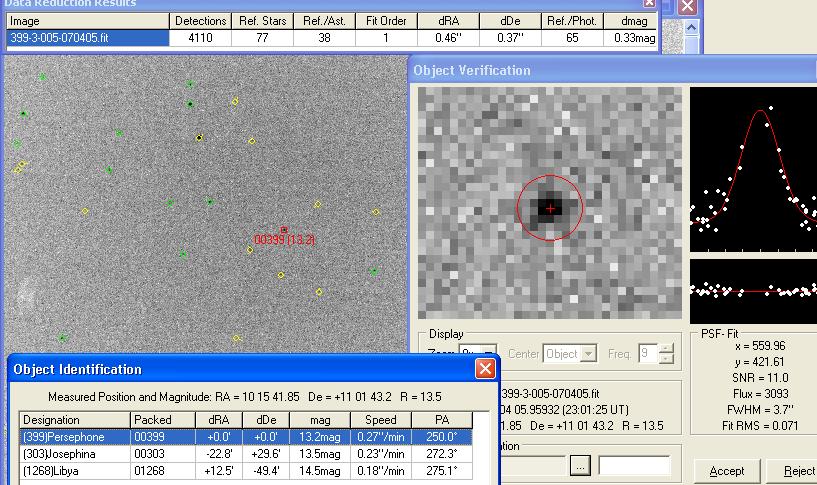
Task: Select the (1268)Libya row
Action: click(246, 471)
